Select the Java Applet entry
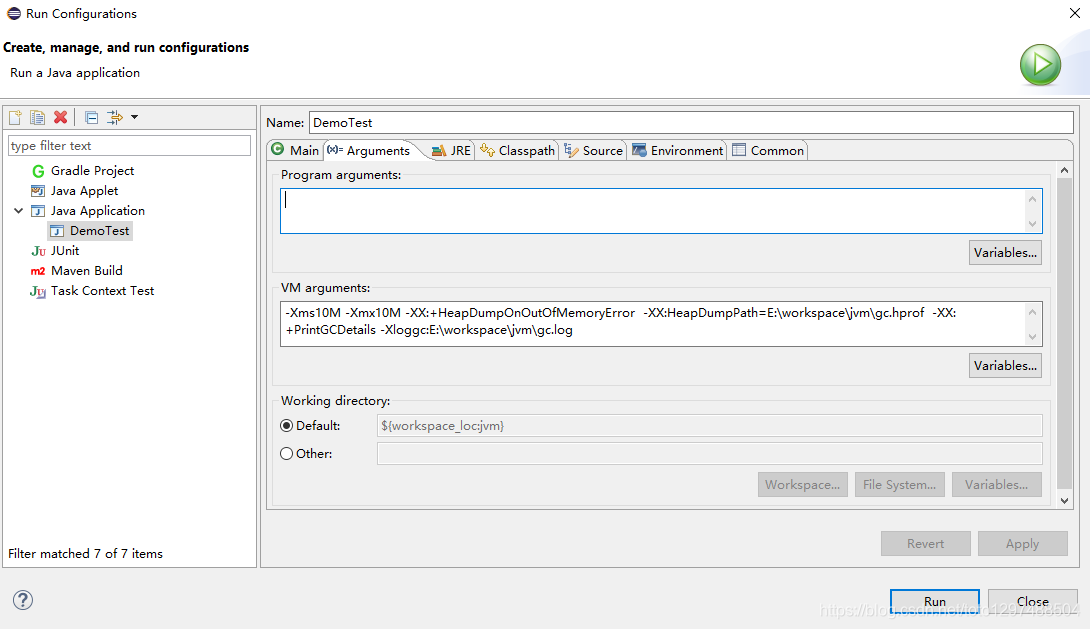The image size is (1090, 629). (x=84, y=190)
